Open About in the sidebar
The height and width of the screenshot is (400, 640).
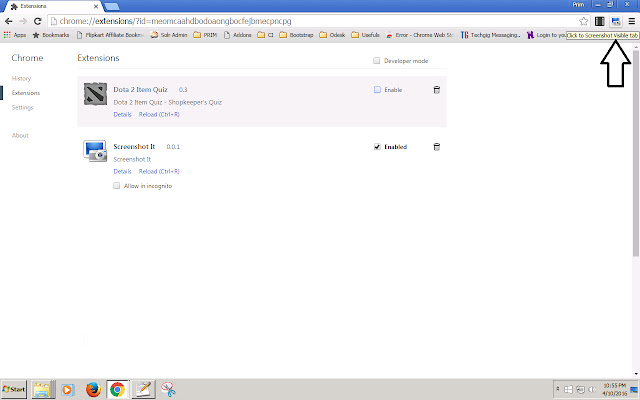pyautogui.click(x=20, y=136)
